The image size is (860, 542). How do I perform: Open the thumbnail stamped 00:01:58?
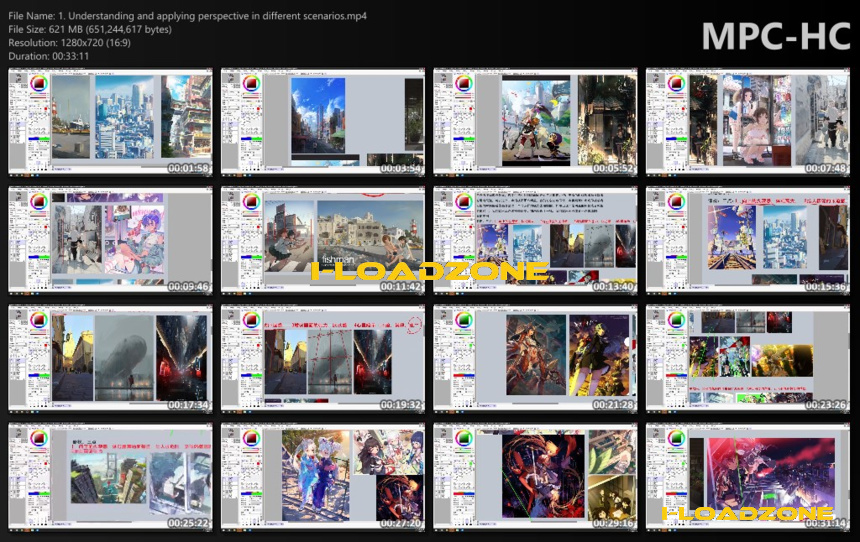coord(110,122)
